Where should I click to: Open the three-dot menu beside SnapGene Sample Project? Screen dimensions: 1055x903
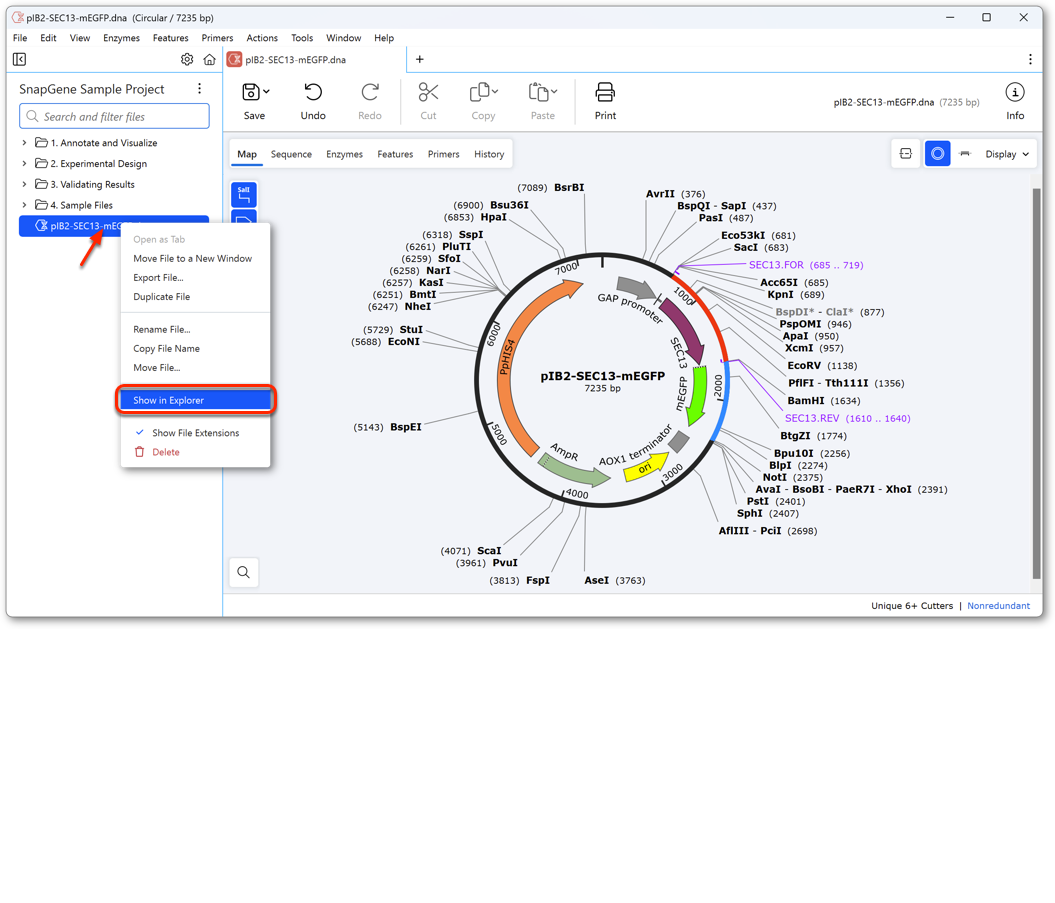[x=199, y=89]
